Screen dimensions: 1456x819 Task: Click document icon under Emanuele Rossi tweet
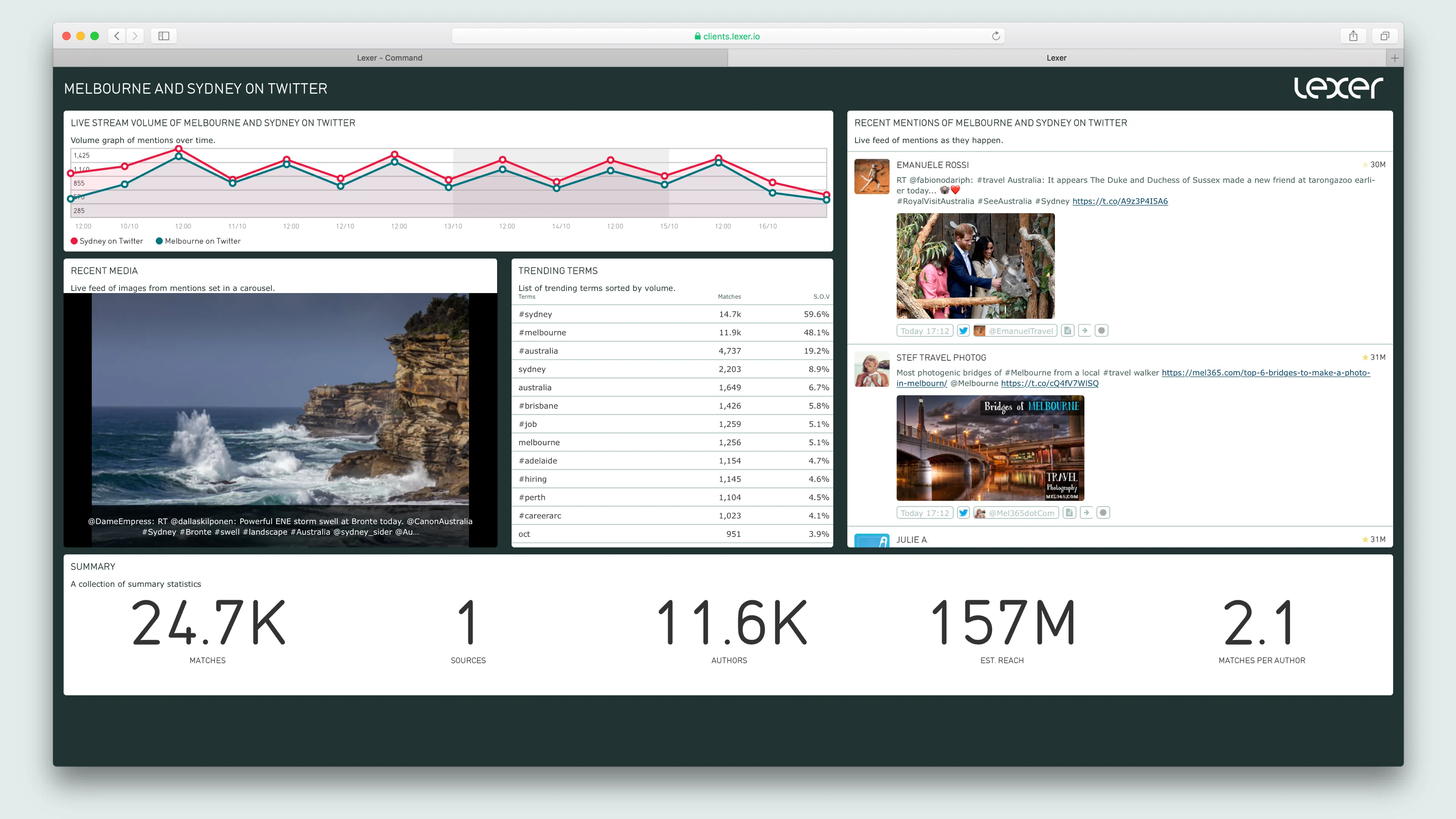(1067, 331)
